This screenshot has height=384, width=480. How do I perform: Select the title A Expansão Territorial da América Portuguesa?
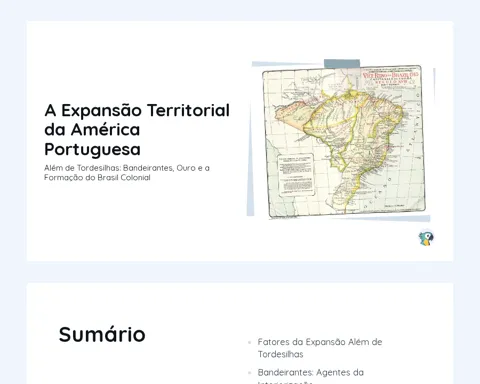pyautogui.click(x=137, y=129)
